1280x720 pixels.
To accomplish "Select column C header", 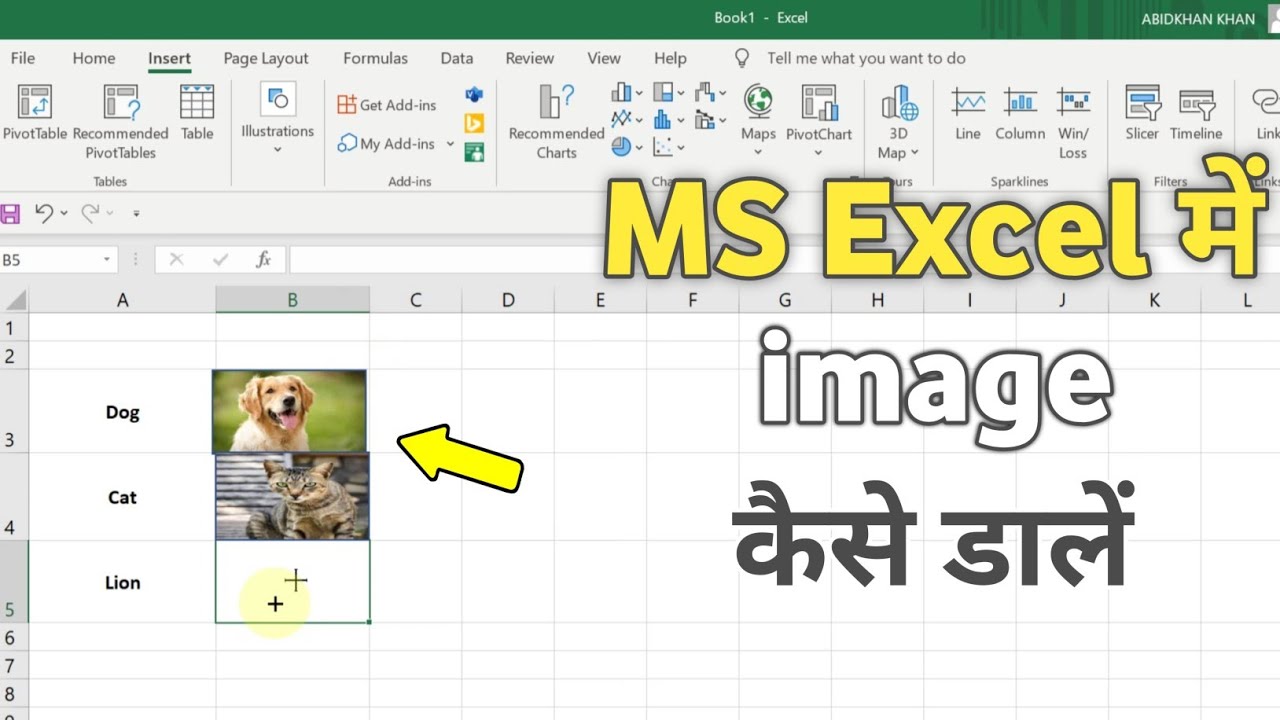I will pyautogui.click(x=415, y=299).
